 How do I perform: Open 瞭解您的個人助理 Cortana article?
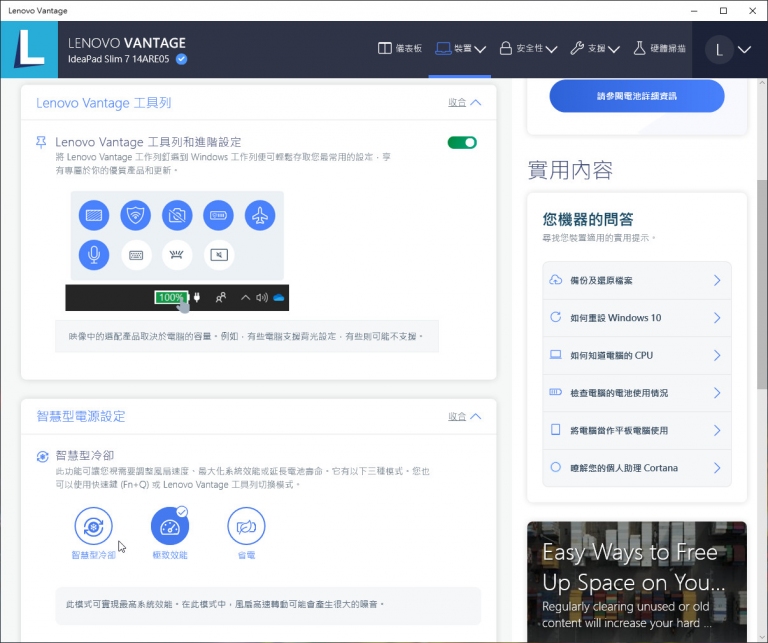tap(637, 468)
